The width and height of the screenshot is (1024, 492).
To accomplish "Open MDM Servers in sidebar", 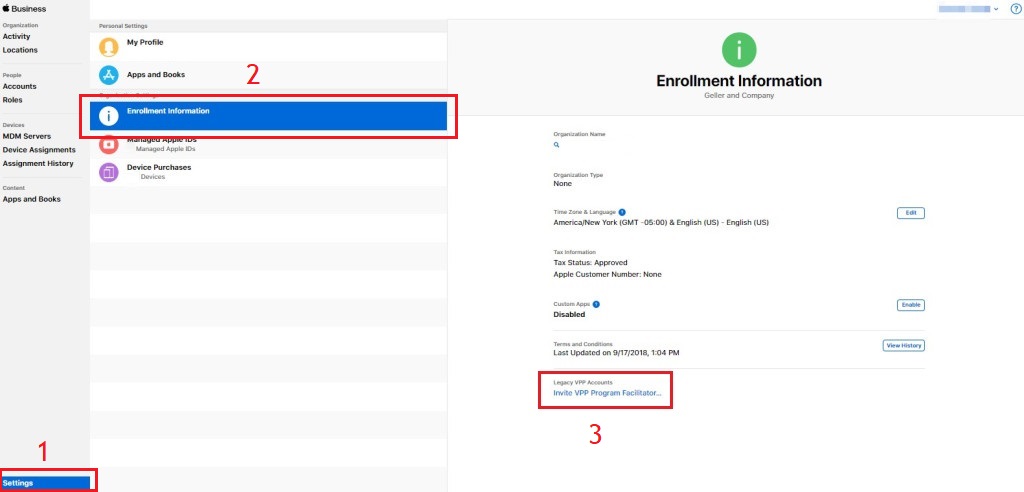I will coord(27,137).
